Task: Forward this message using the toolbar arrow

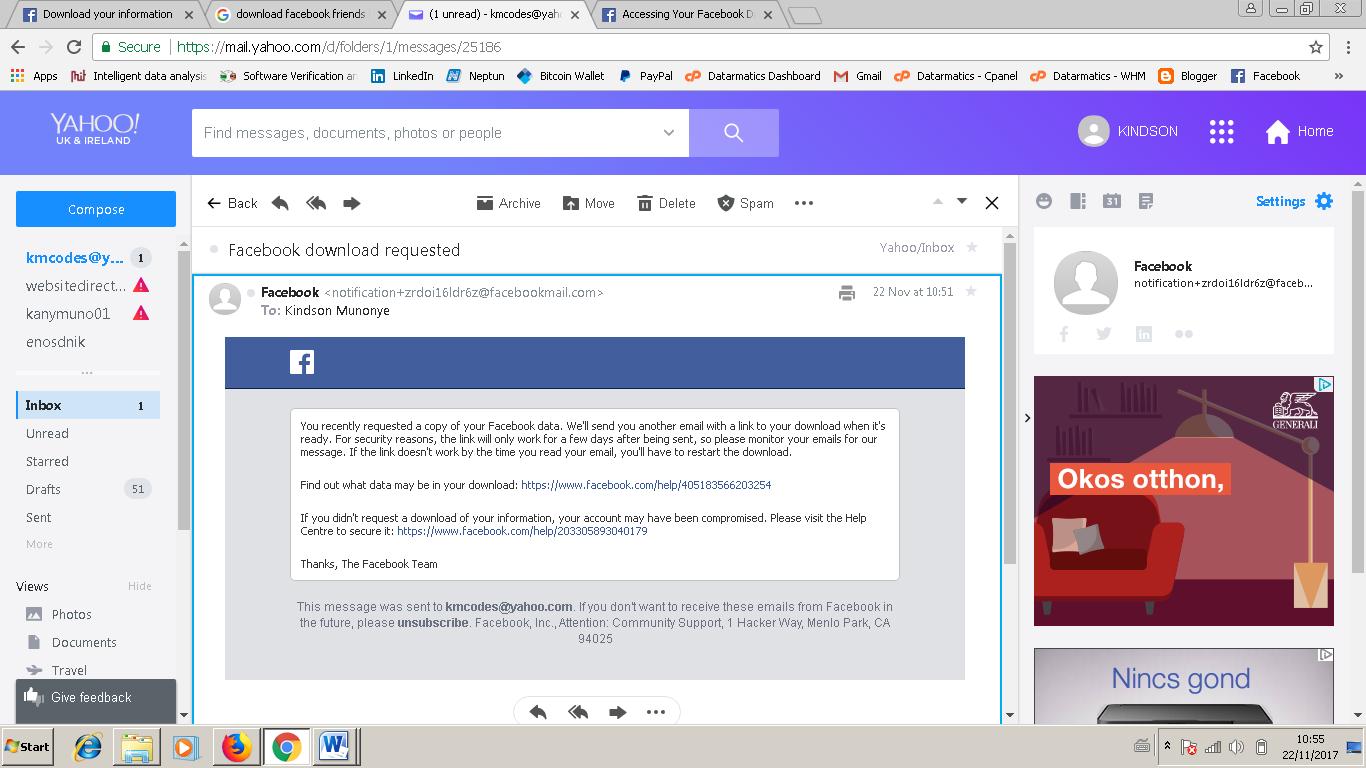Action: click(x=351, y=203)
